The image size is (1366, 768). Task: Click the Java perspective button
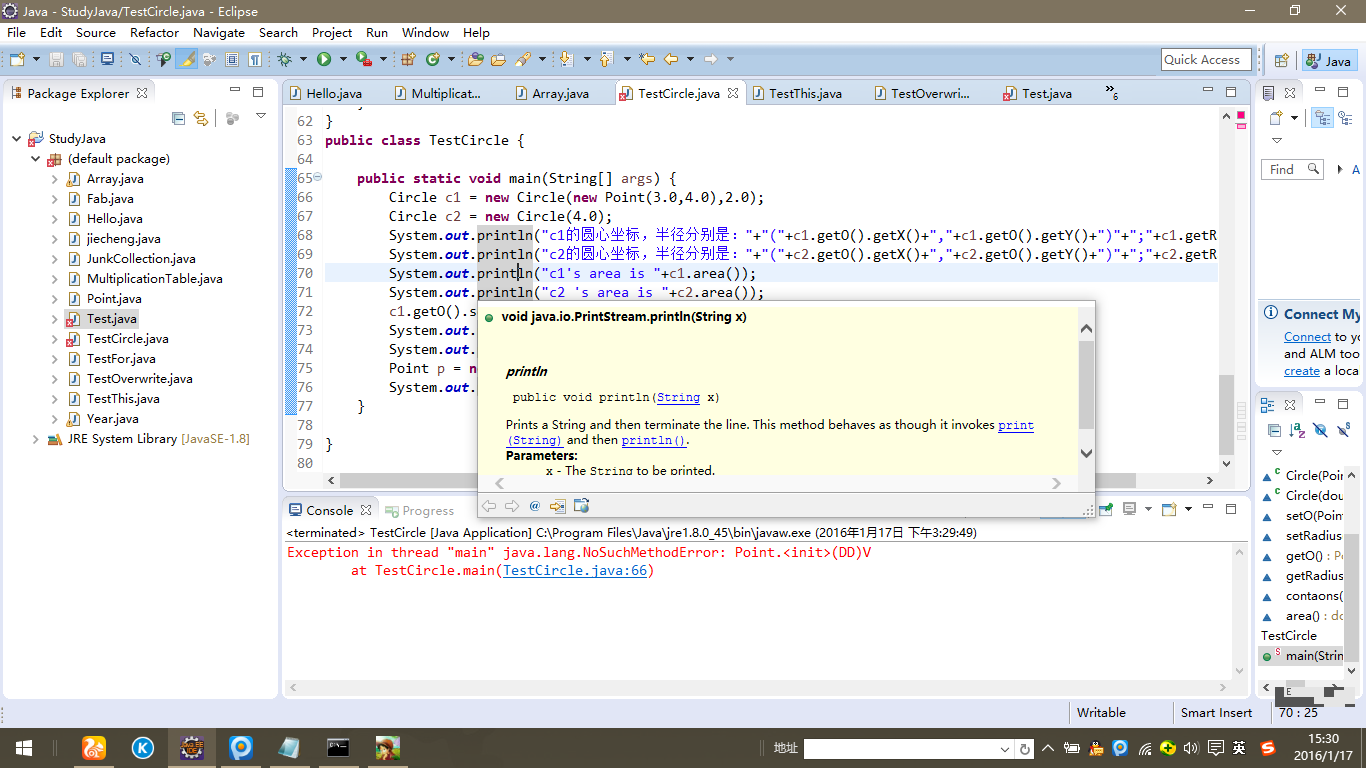(1328, 61)
